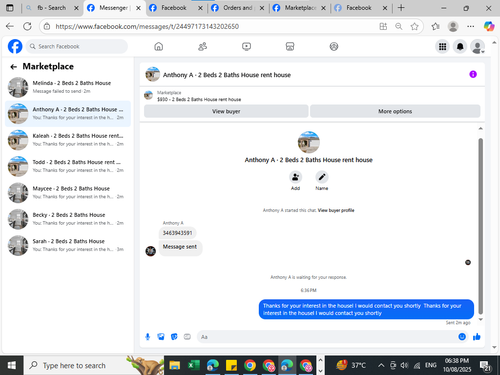Screen dimensions: 500x375
Task: Click the Name edit pencil icon
Action: click(322, 177)
